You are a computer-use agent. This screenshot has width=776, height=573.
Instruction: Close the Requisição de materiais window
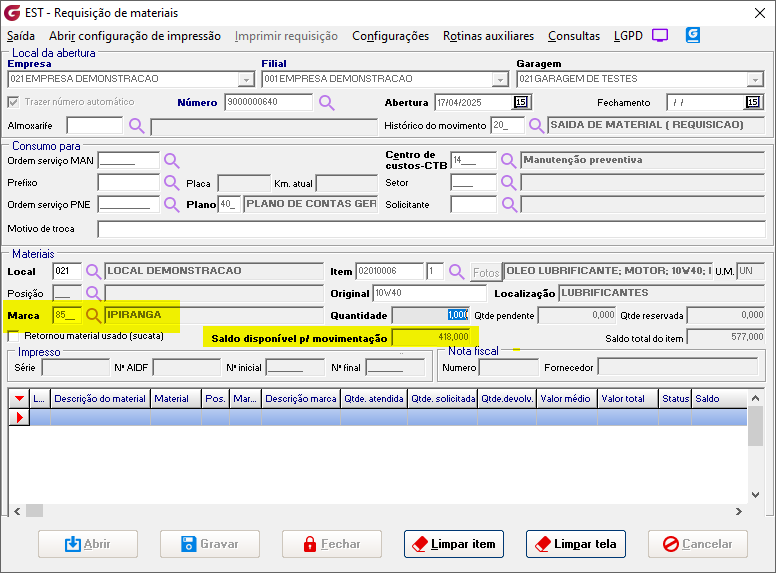coord(760,13)
